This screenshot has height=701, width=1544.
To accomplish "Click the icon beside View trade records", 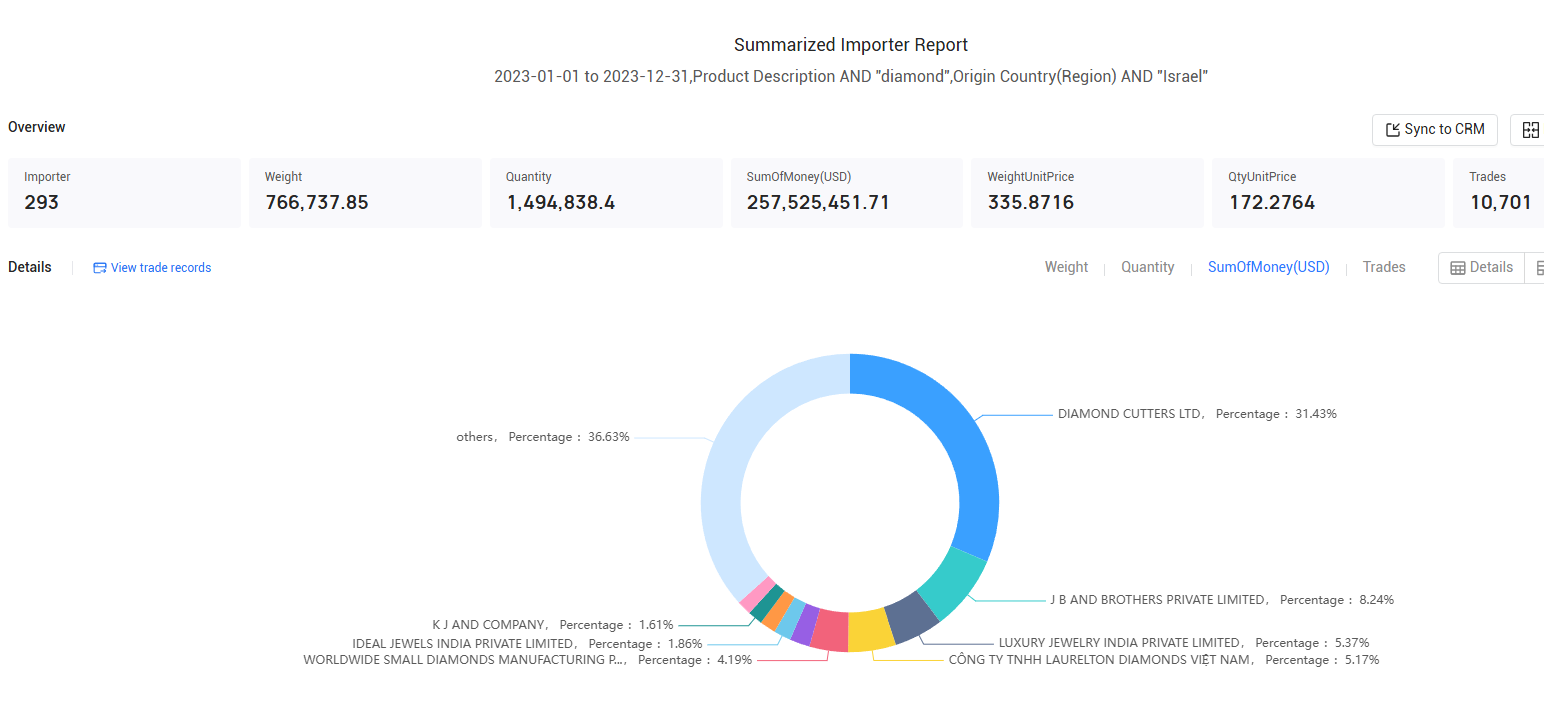I will [100, 268].
